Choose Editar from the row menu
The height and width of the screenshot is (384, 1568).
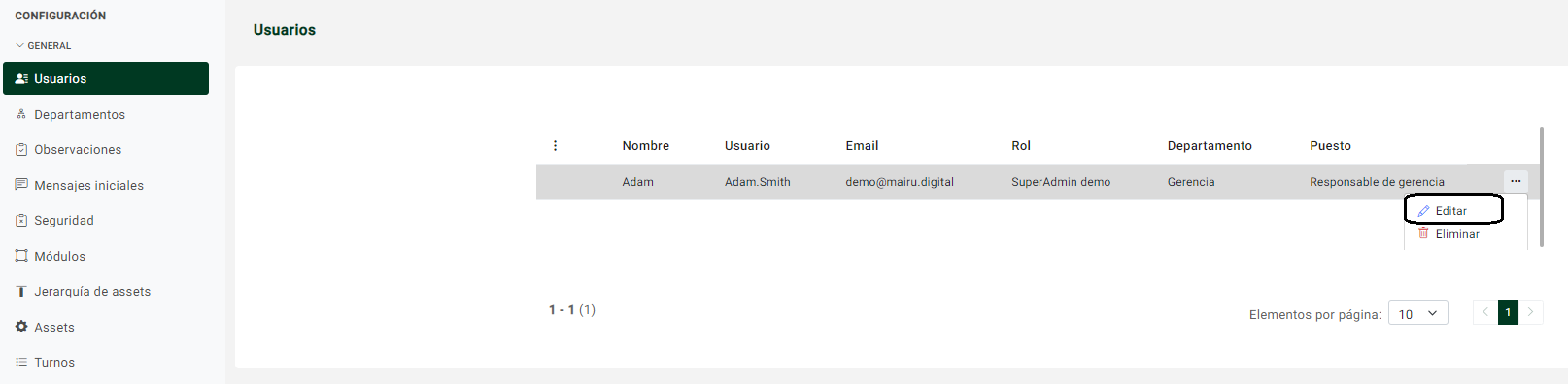1453,210
